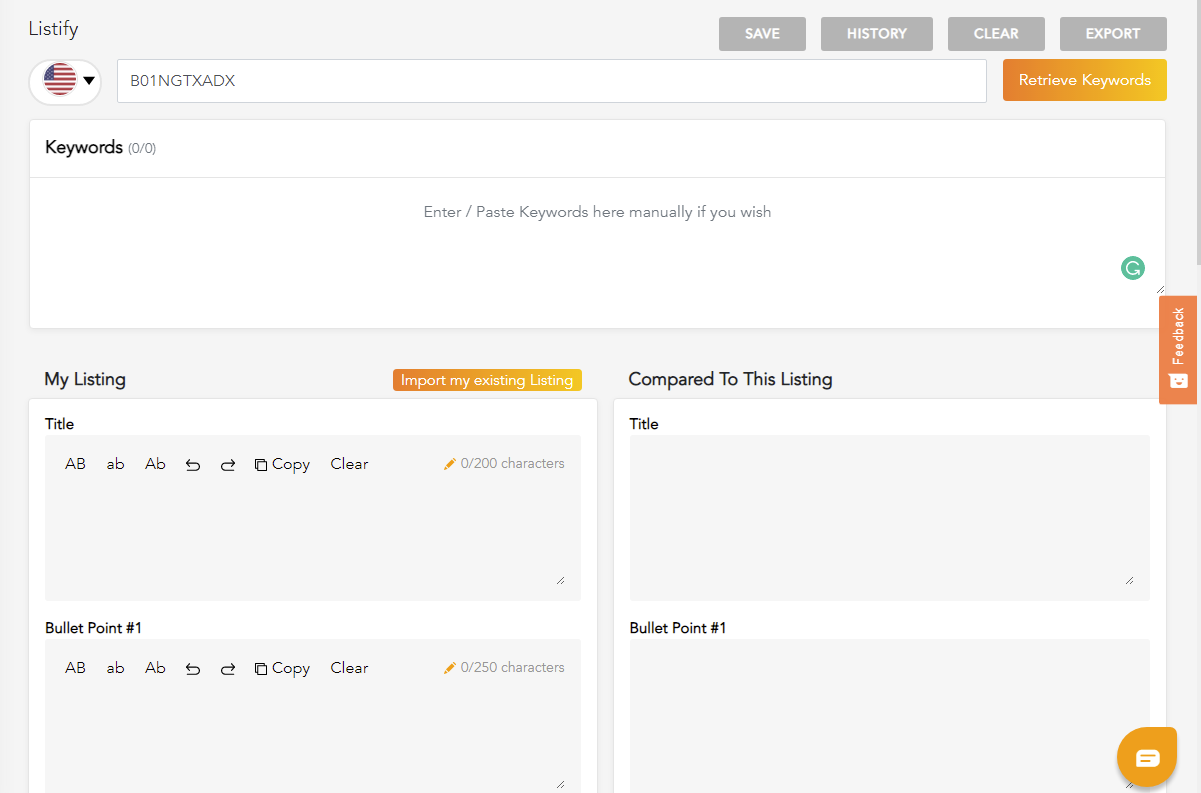Viewport: 1201px width, 793px height.
Task: Click redo icon in Bullet Point #1 toolbar
Action: (228, 669)
